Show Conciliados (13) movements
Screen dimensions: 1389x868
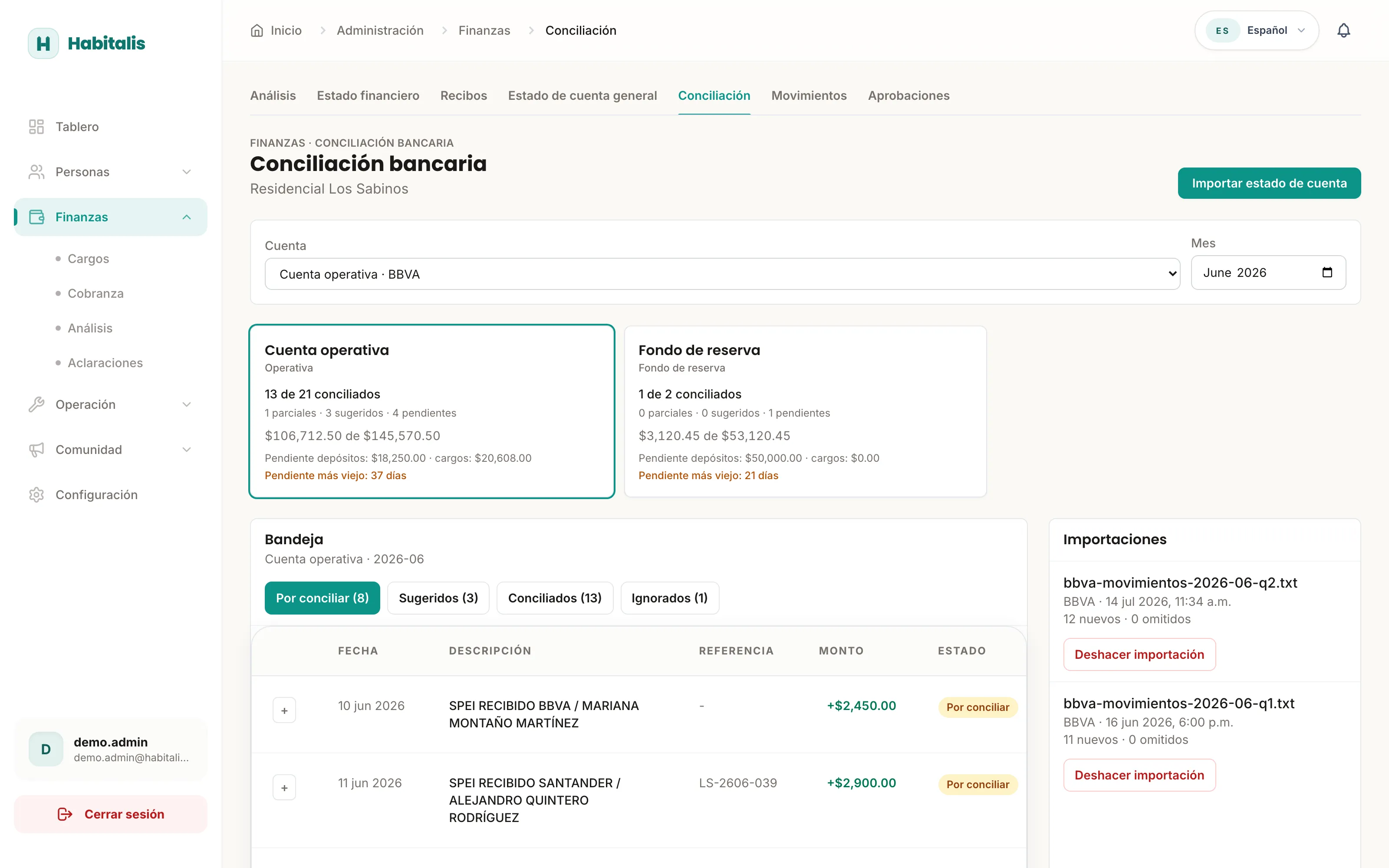coord(555,598)
